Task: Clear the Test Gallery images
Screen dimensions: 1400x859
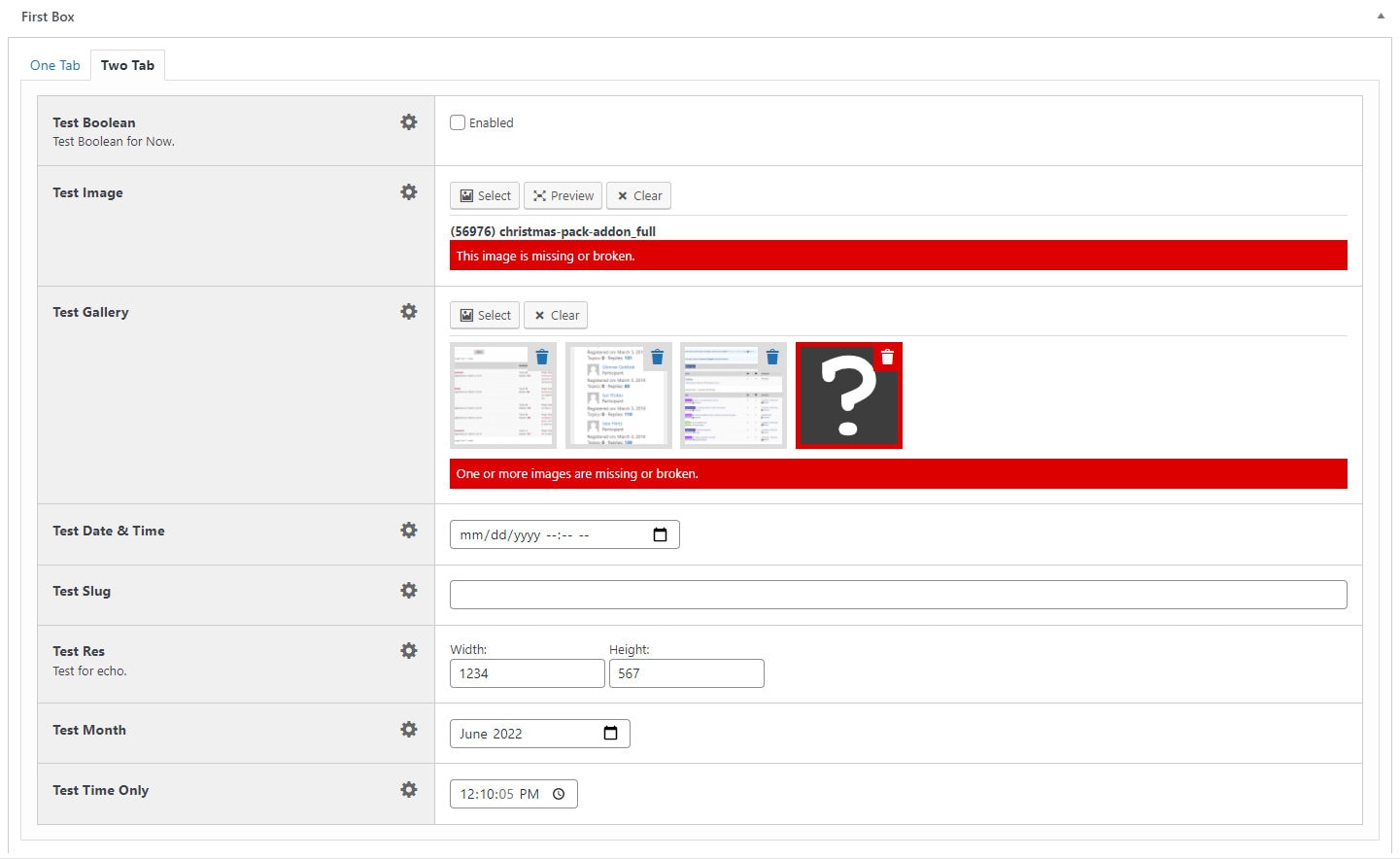Action: [x=557, y=315]
